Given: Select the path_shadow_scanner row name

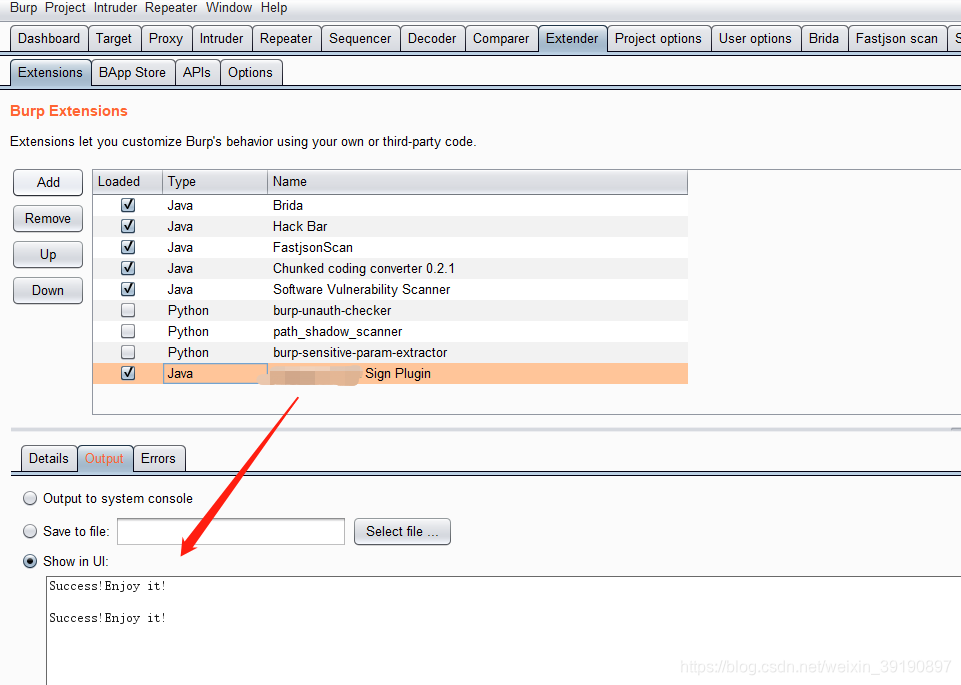Looking at the screenshot, I should click(338, 331).
